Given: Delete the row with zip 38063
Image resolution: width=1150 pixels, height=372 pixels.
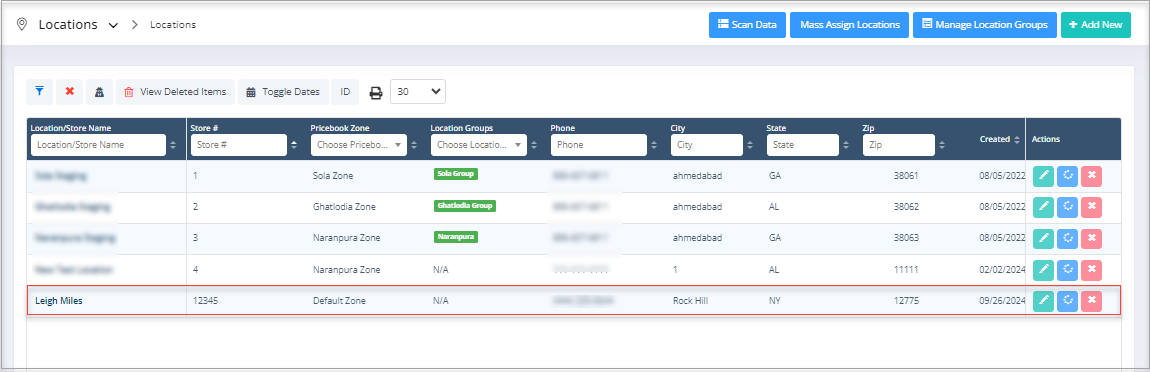Looking at the screenshot, I should 1091,238.
